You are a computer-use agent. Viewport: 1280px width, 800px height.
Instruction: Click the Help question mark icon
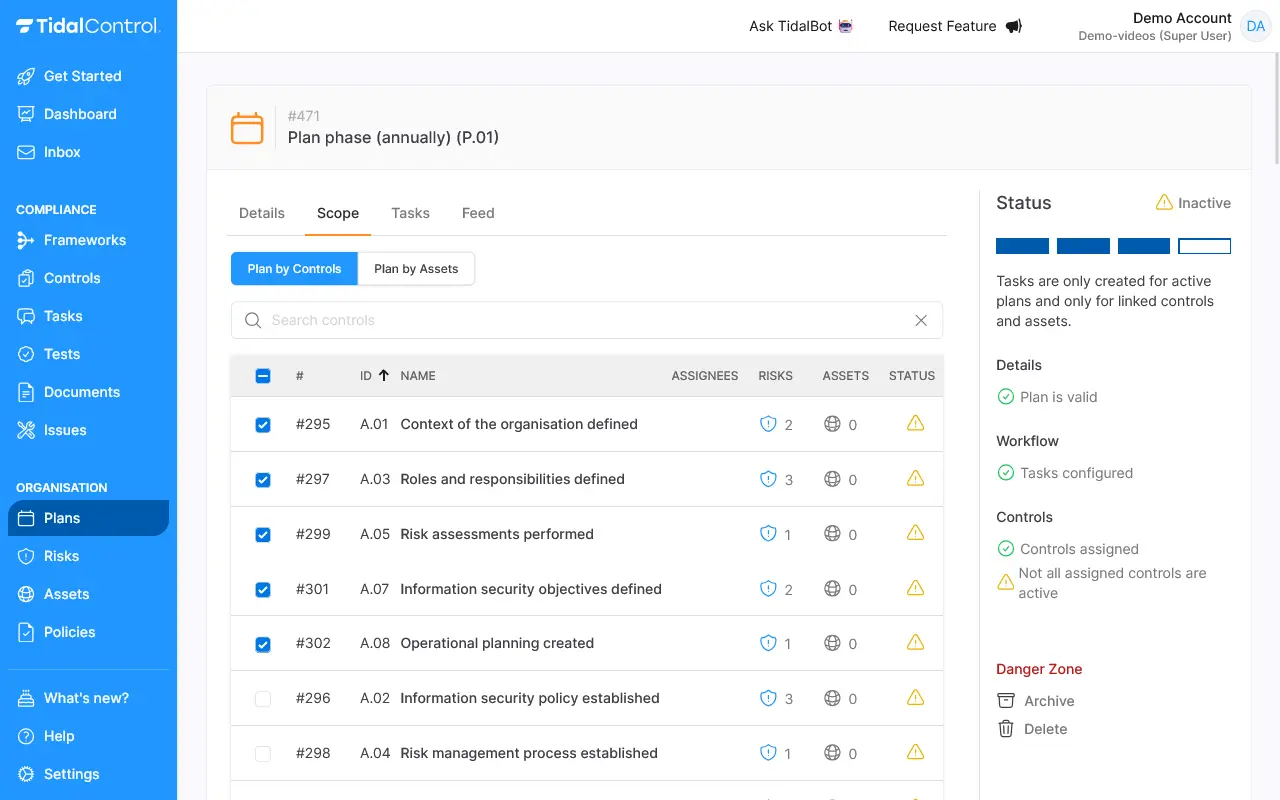pyautogui.click(x=26, y=736)
